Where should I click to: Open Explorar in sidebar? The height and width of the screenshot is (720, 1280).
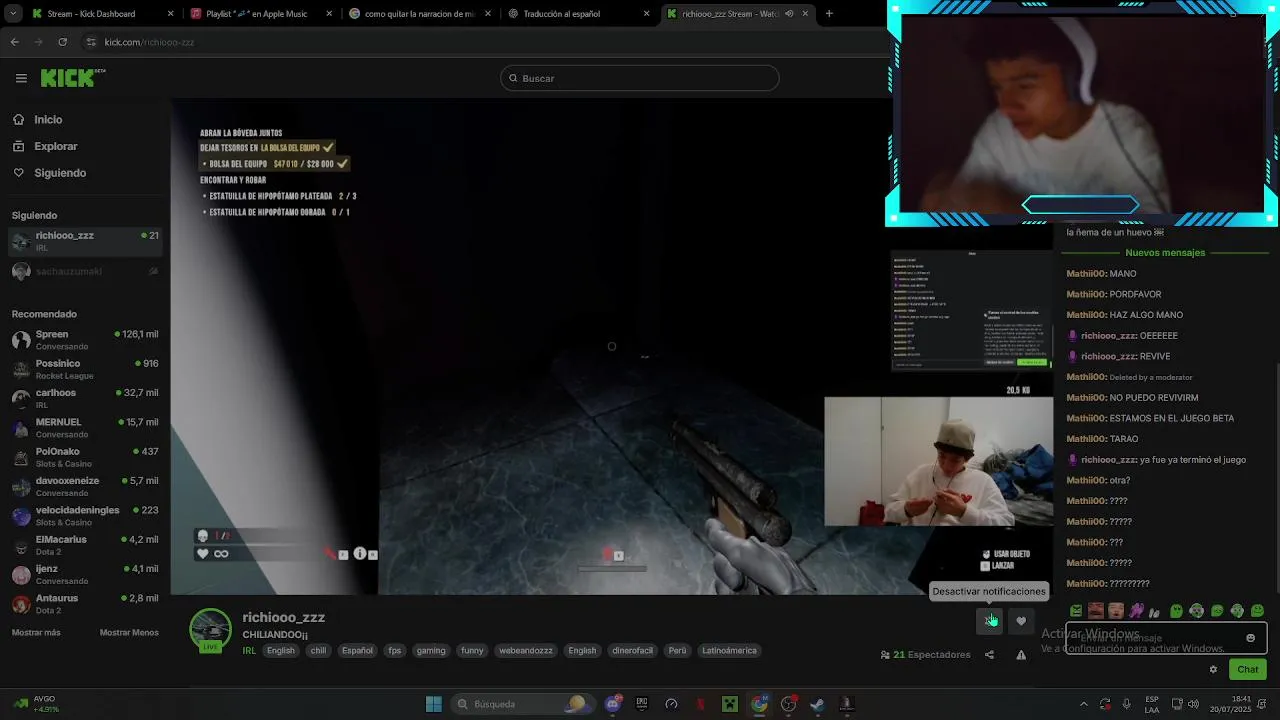(x=56, y=146)
